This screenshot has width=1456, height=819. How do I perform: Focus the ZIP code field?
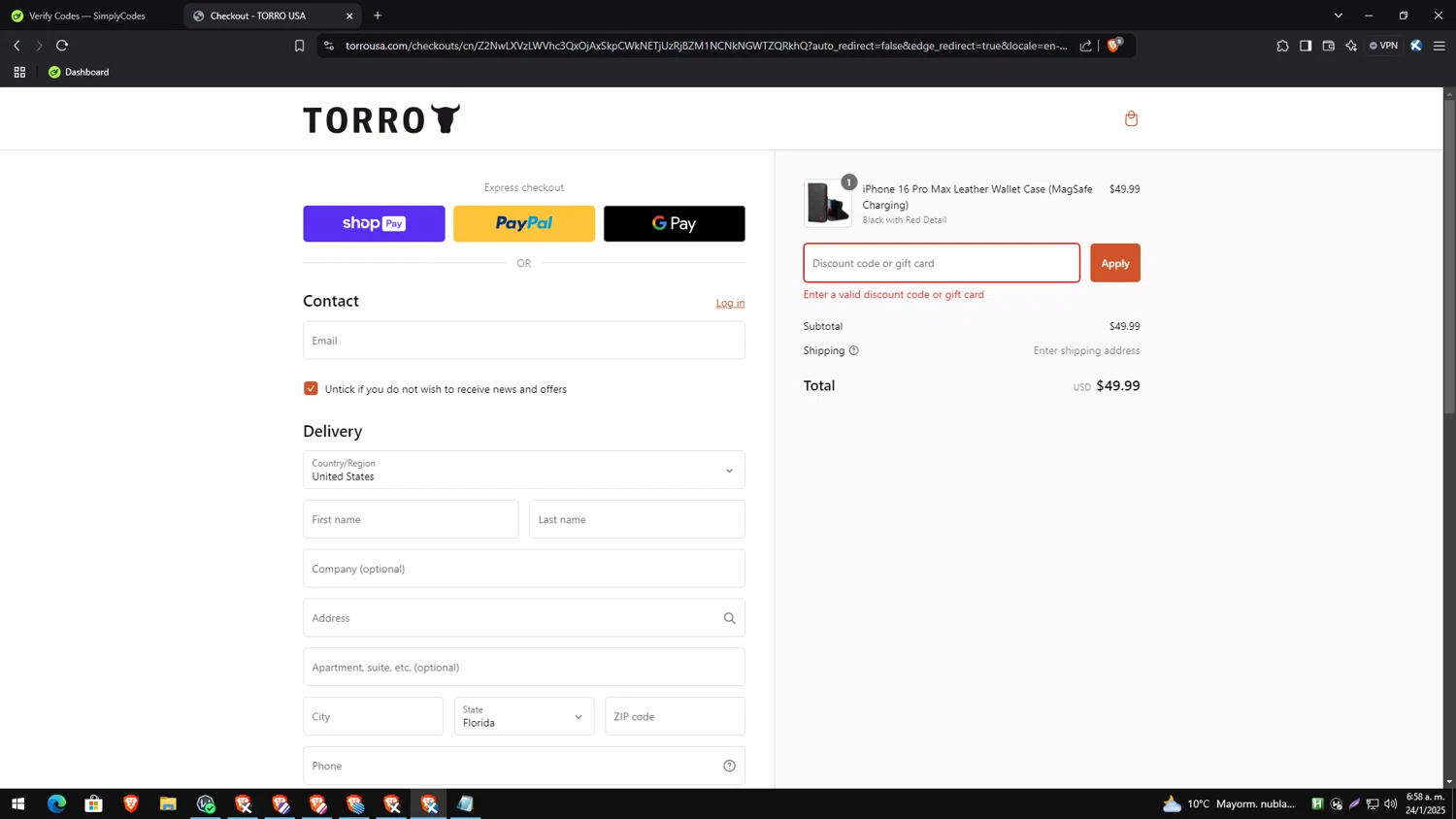pos(675,716)
